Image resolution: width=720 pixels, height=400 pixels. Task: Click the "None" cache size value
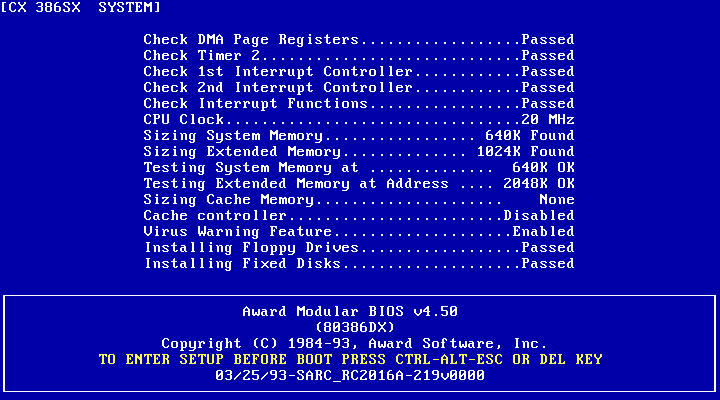(557, 200)
